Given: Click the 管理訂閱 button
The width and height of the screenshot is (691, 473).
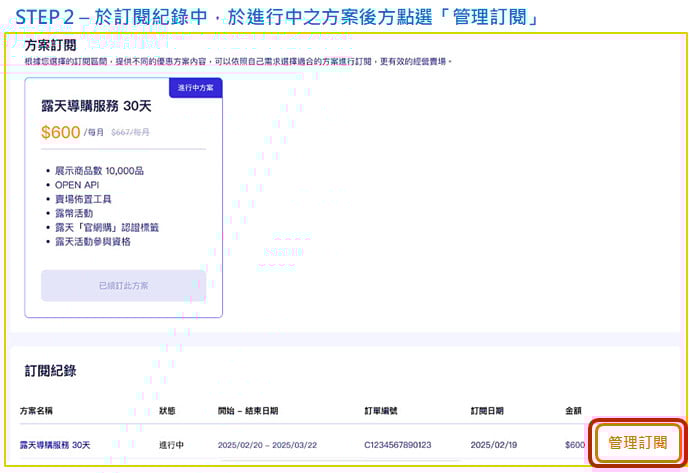Looking at the screenshot, I should click(637, 442).
